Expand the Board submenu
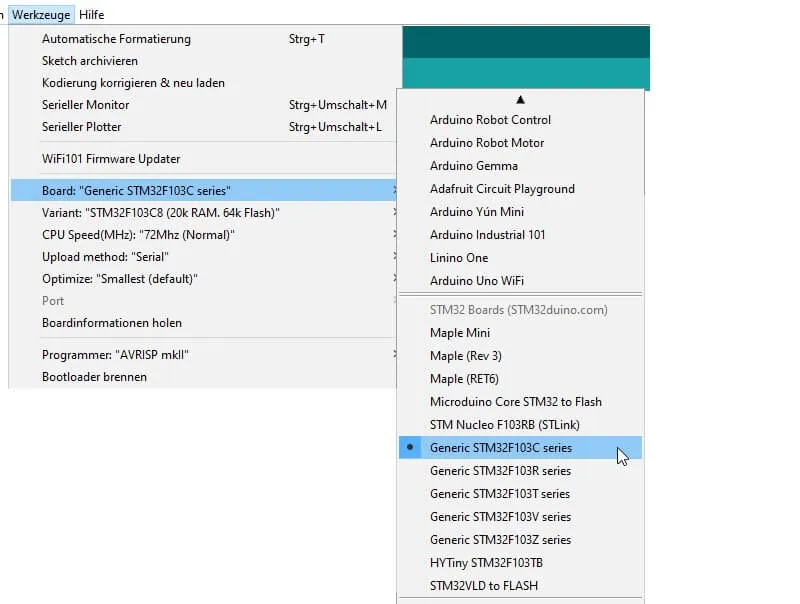Viewport: 800px width, 604px height. [140, 190]
